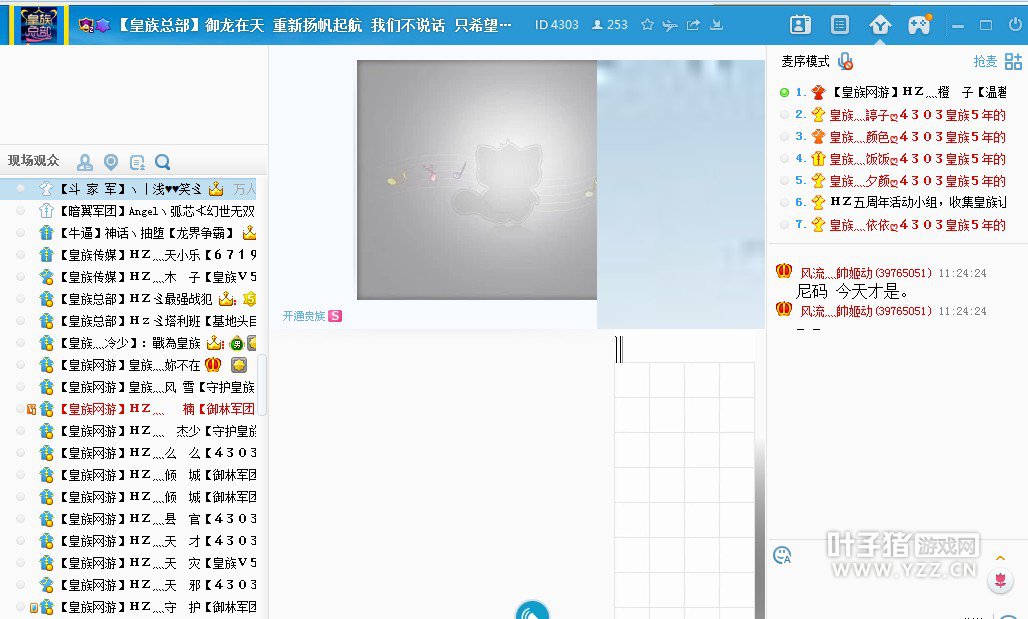The height and width of the screenshot is (619, 1028).
Task: Toggle the muted microphone icon beside 麦序模式
Action: point(845,61)
